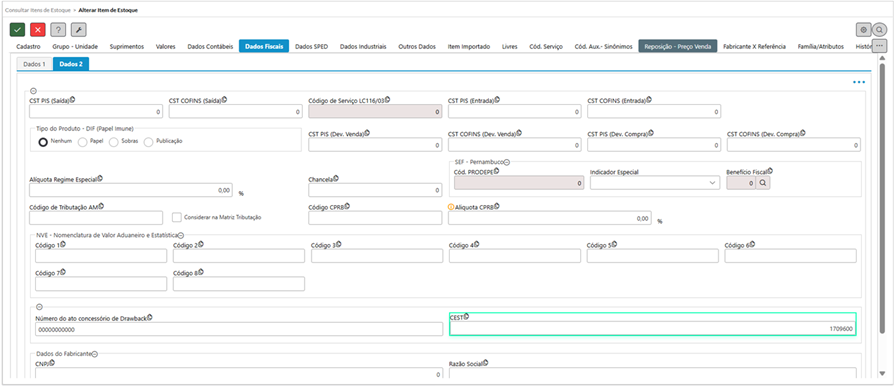The width and height of the screenshot is (895, 386).
Task: Show more tabs via the ellipsis button
Action: click(x=879, y=46)
